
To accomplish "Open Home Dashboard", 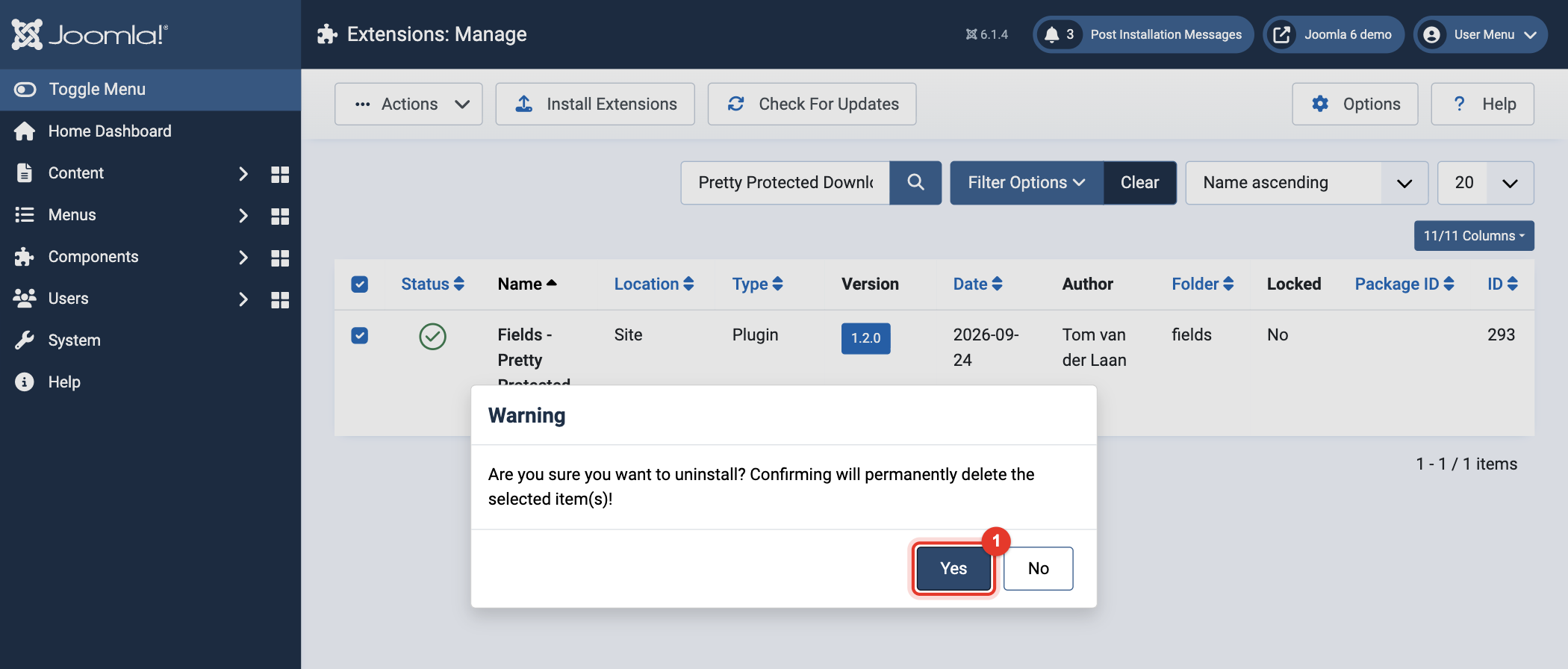I will (x=150, y=131).
